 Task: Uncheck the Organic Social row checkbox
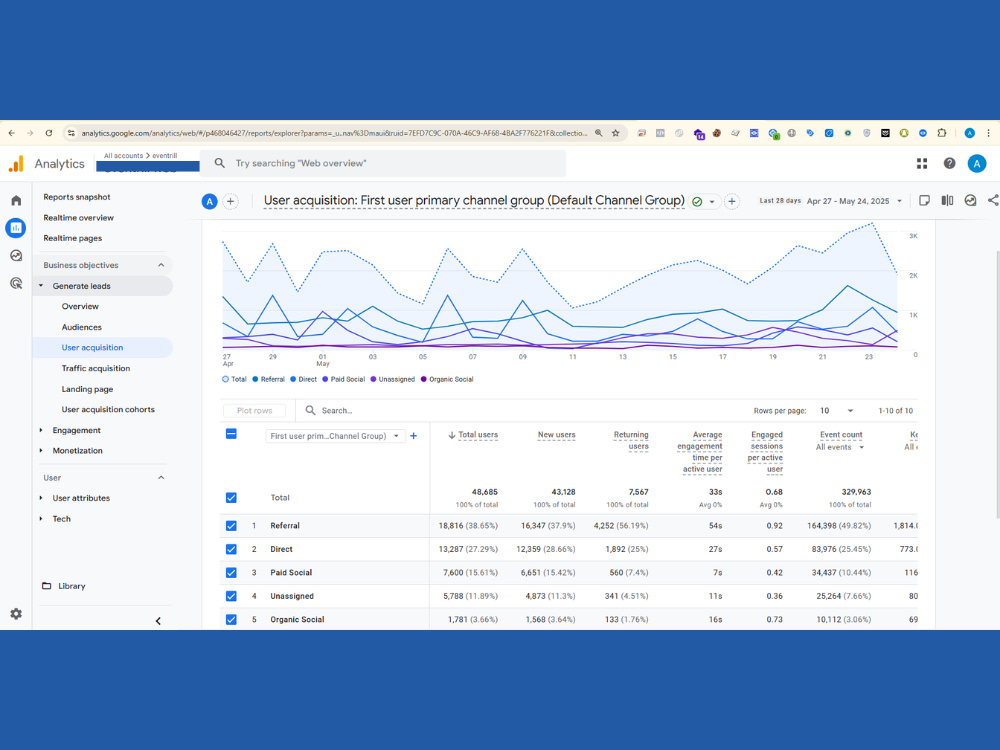pyautogui.click(x=231, y=620)
